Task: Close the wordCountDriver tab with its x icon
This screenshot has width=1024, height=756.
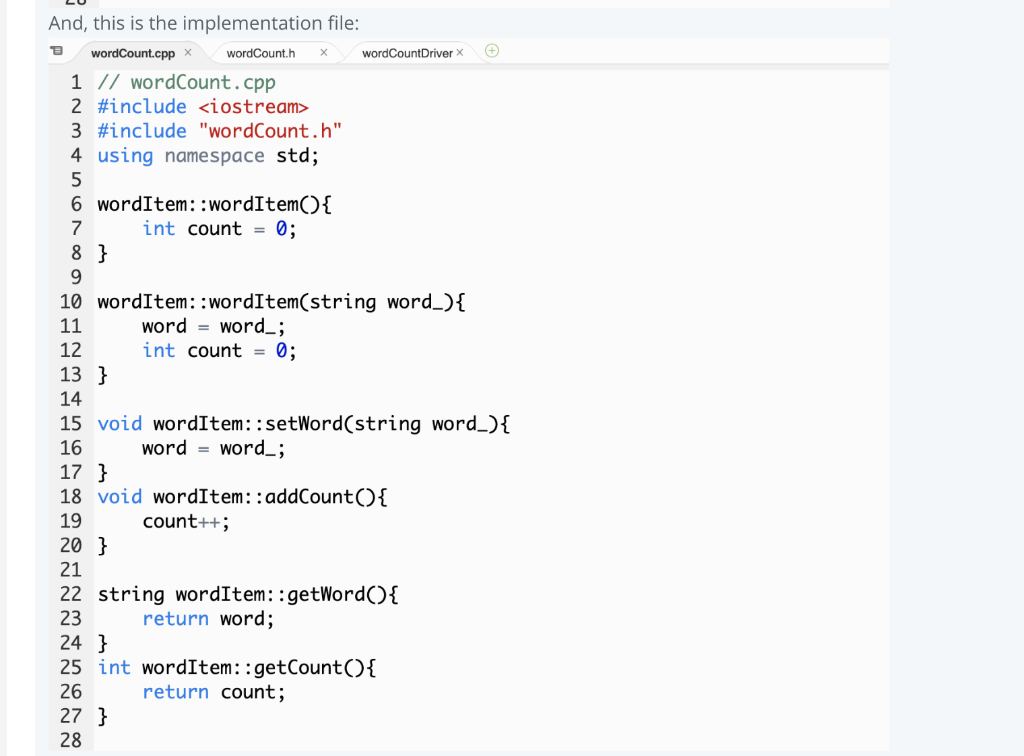Action: coord(459,50)
